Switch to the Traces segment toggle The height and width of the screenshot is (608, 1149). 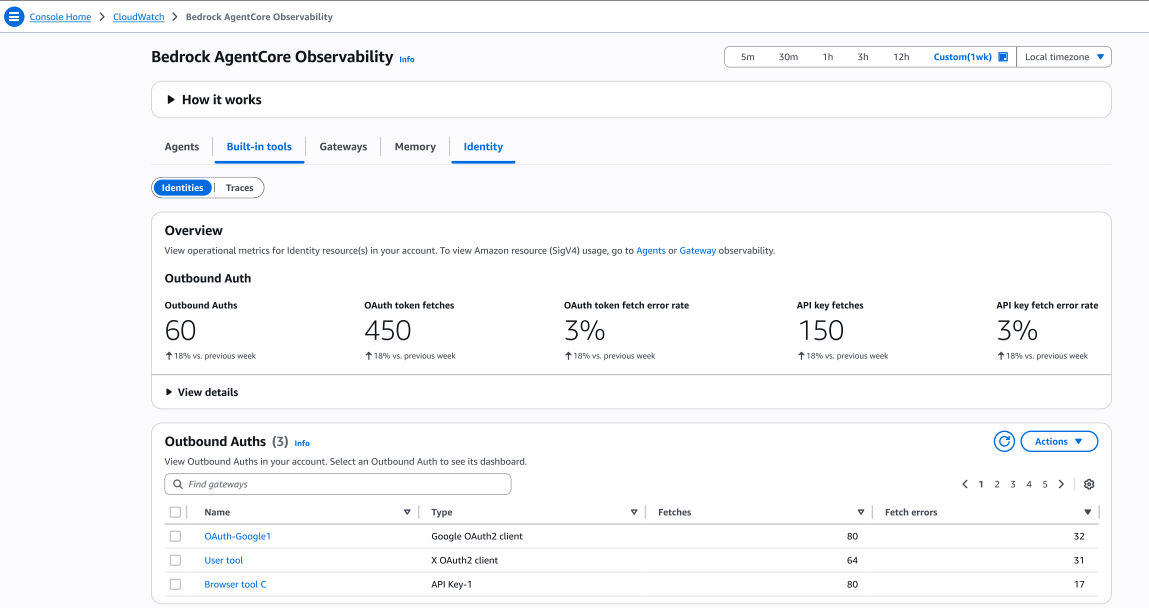pos(239,188)
